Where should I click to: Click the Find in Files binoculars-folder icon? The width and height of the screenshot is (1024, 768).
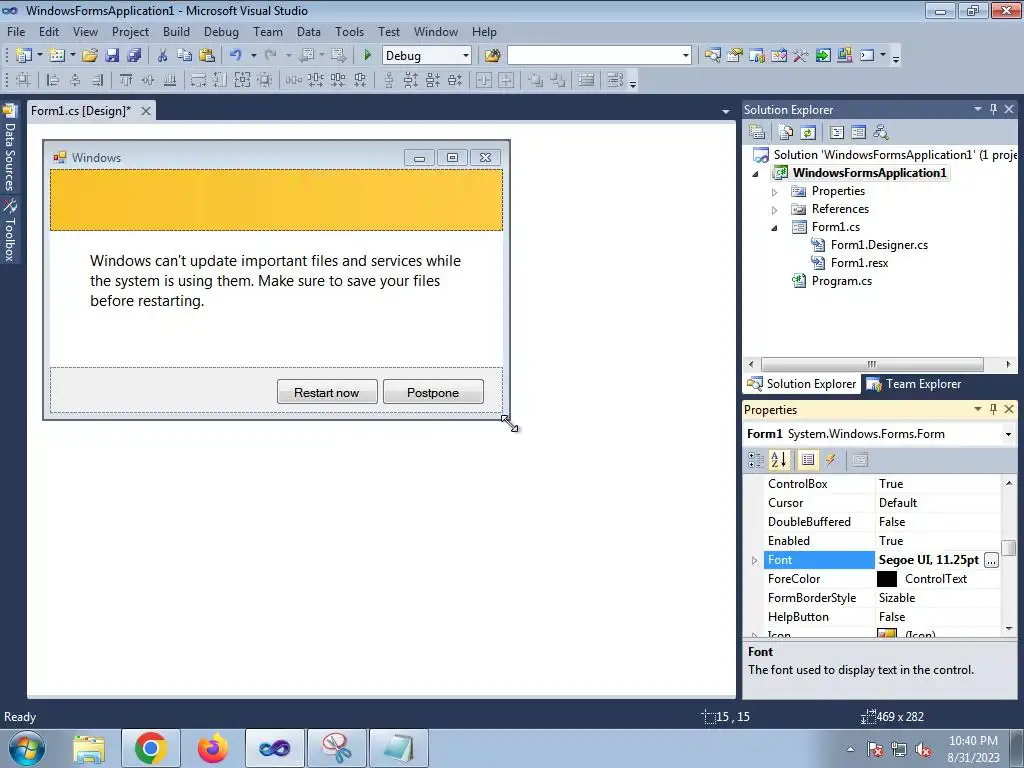point(492,56)
